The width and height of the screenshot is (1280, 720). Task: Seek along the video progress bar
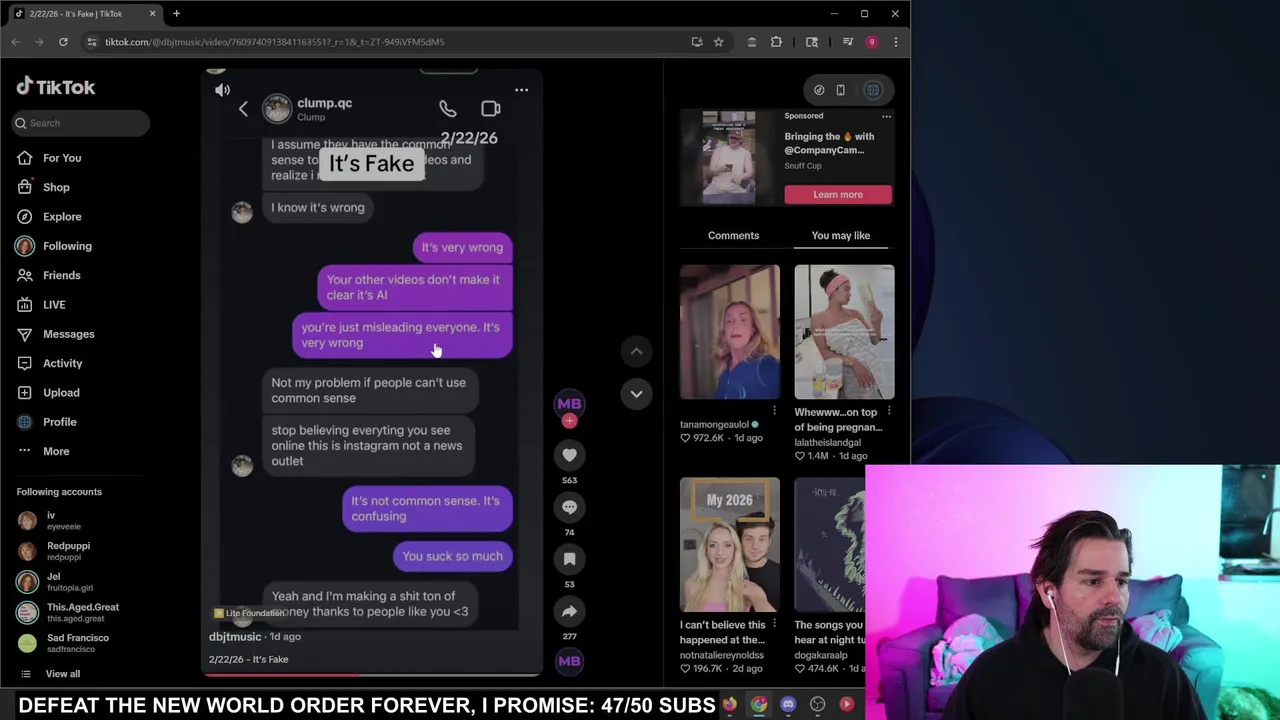[x=372, y=675]
